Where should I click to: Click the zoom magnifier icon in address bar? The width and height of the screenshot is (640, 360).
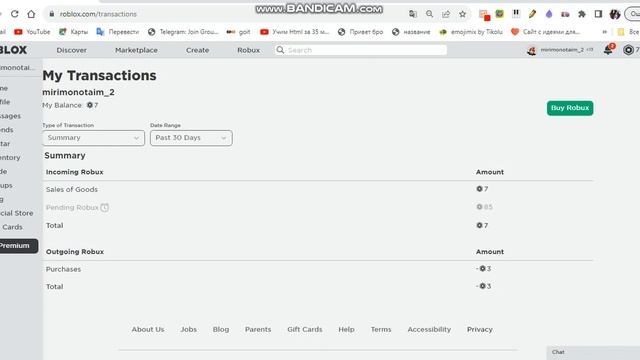coord(429,14)
